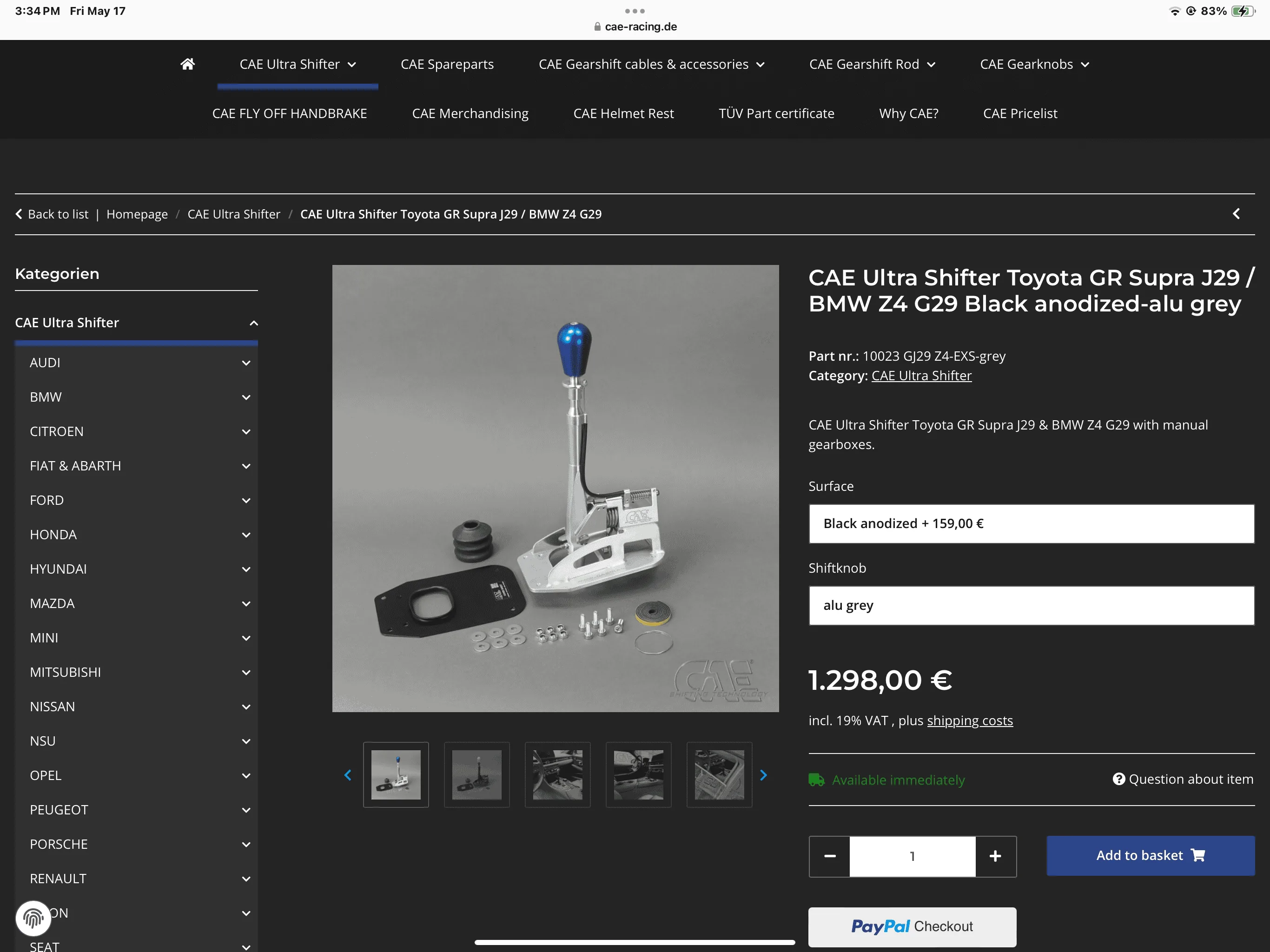Increase quantity with plus button
Viewport: 1270px width, 952px height.
(x=996, y=856)
